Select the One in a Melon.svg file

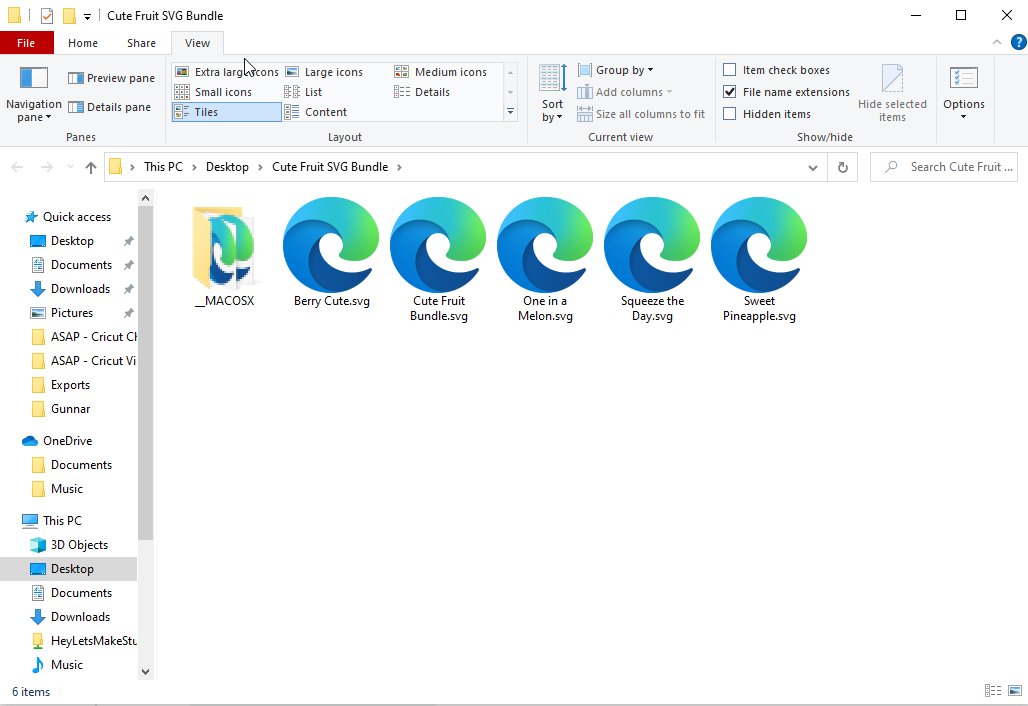[x=545, y=260]
